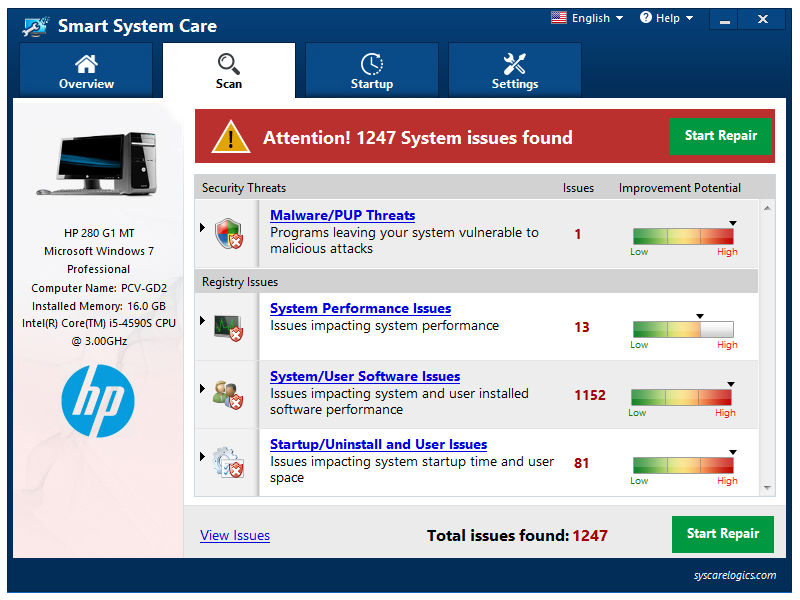The width and height of the screenshot is (800, 600).
Task: Click the syscarelogics.com footer text
Action: [735, 575]
